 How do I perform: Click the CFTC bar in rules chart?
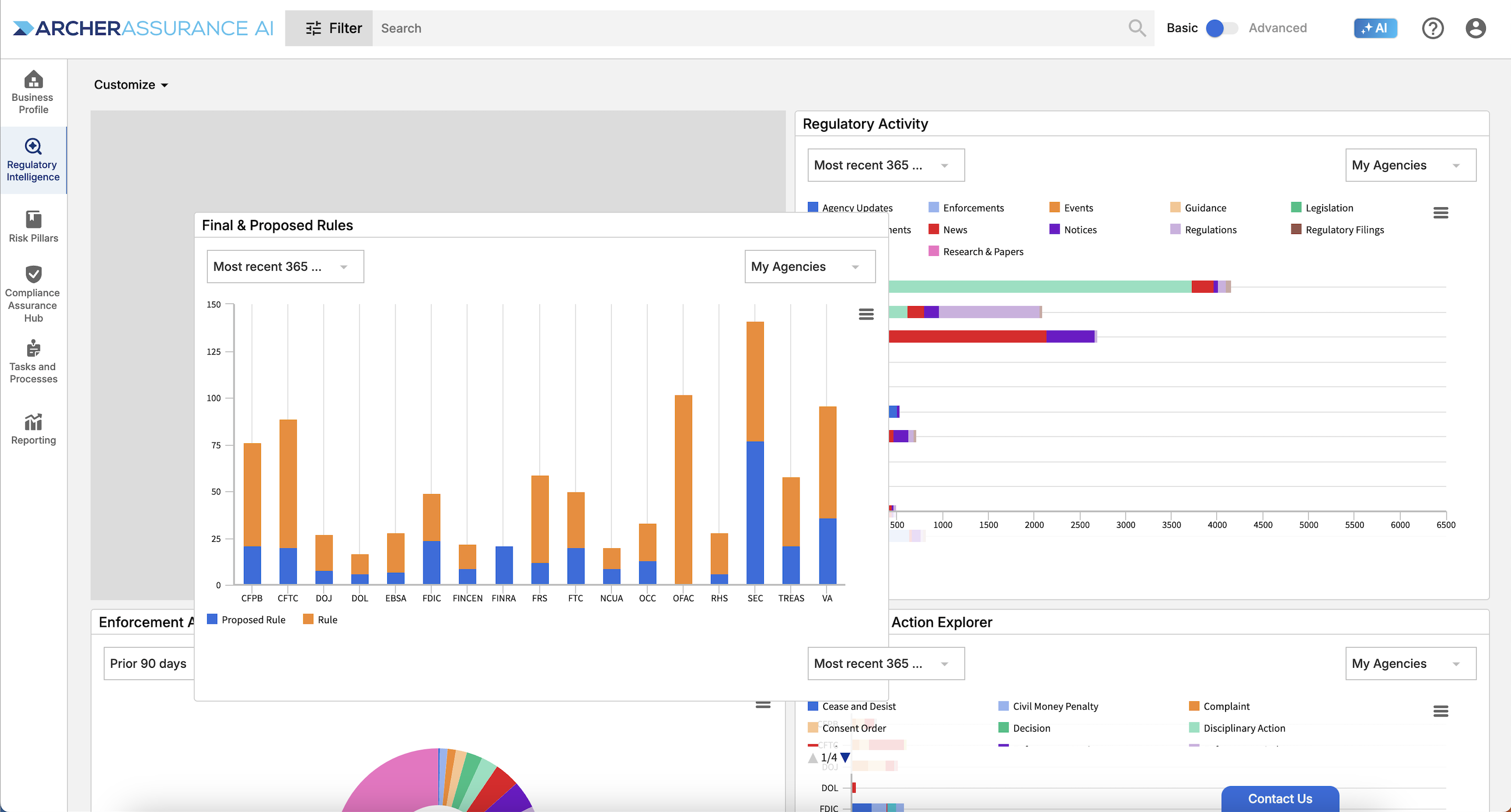point(288,502)
